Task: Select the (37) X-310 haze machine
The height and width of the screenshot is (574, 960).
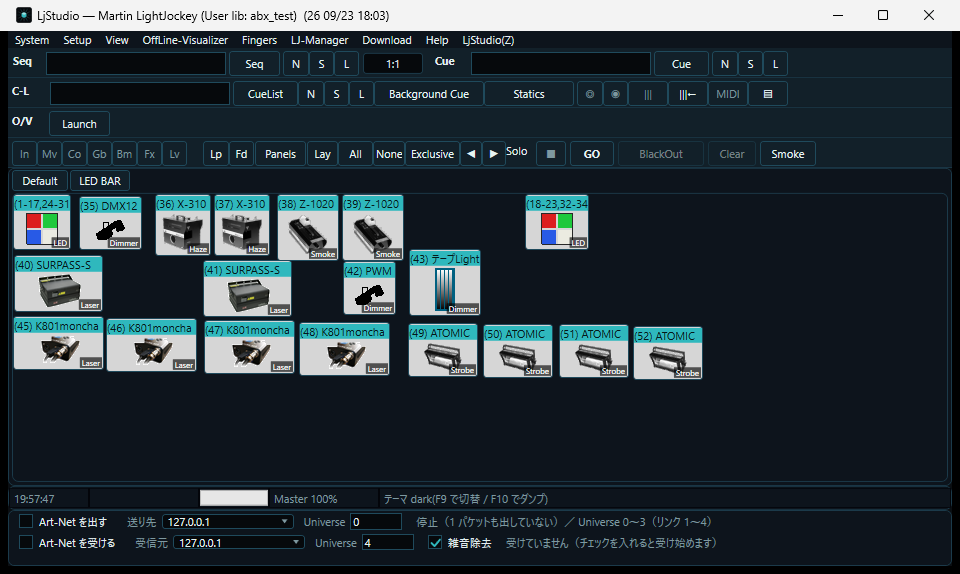Action: 242,225
